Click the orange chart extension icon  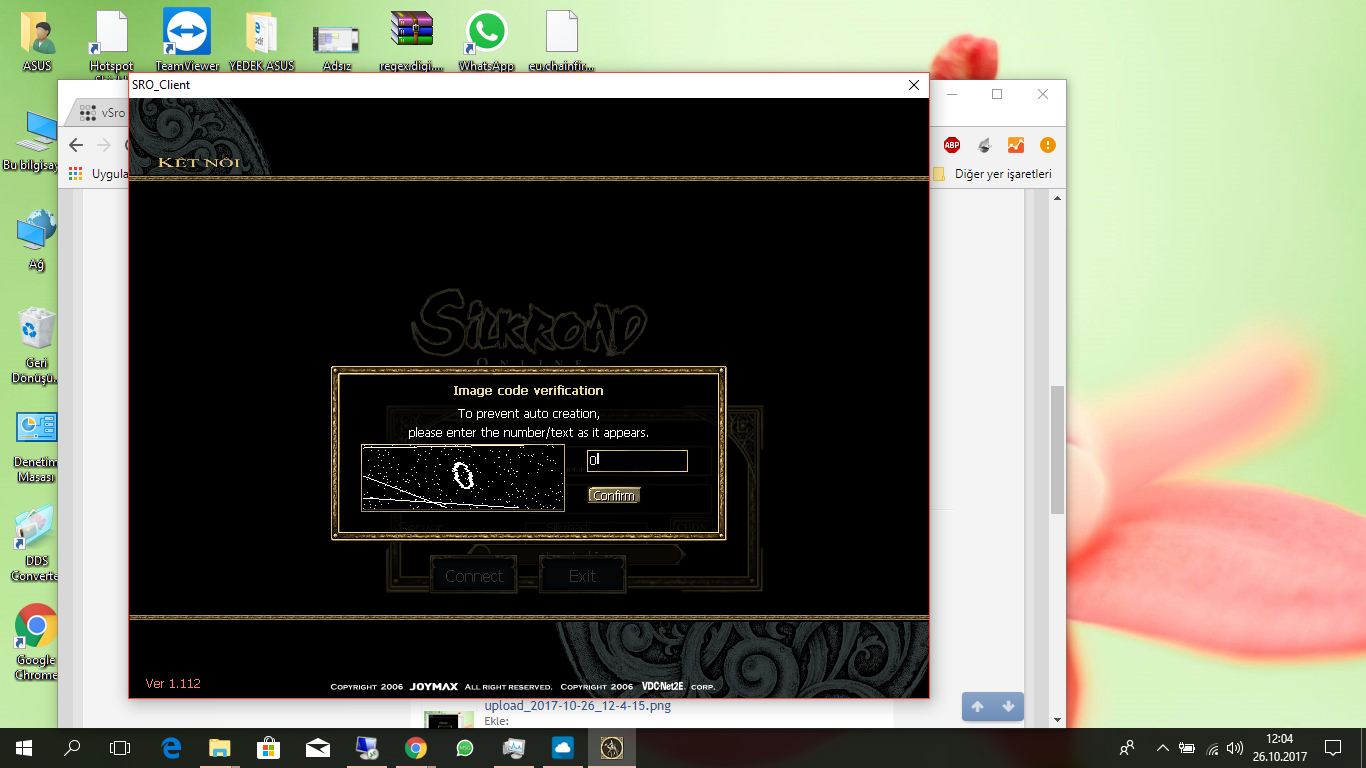coord(1015,145)
